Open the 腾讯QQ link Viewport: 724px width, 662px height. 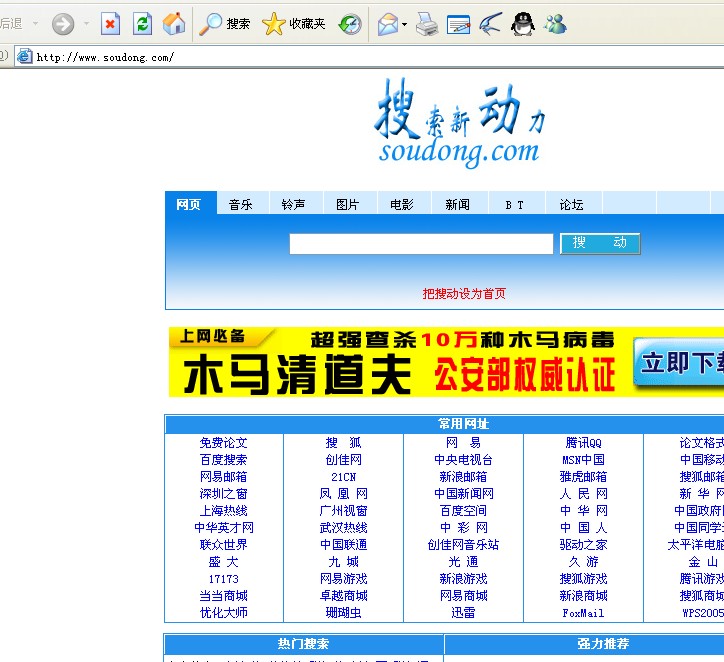(x=584, y=443)
